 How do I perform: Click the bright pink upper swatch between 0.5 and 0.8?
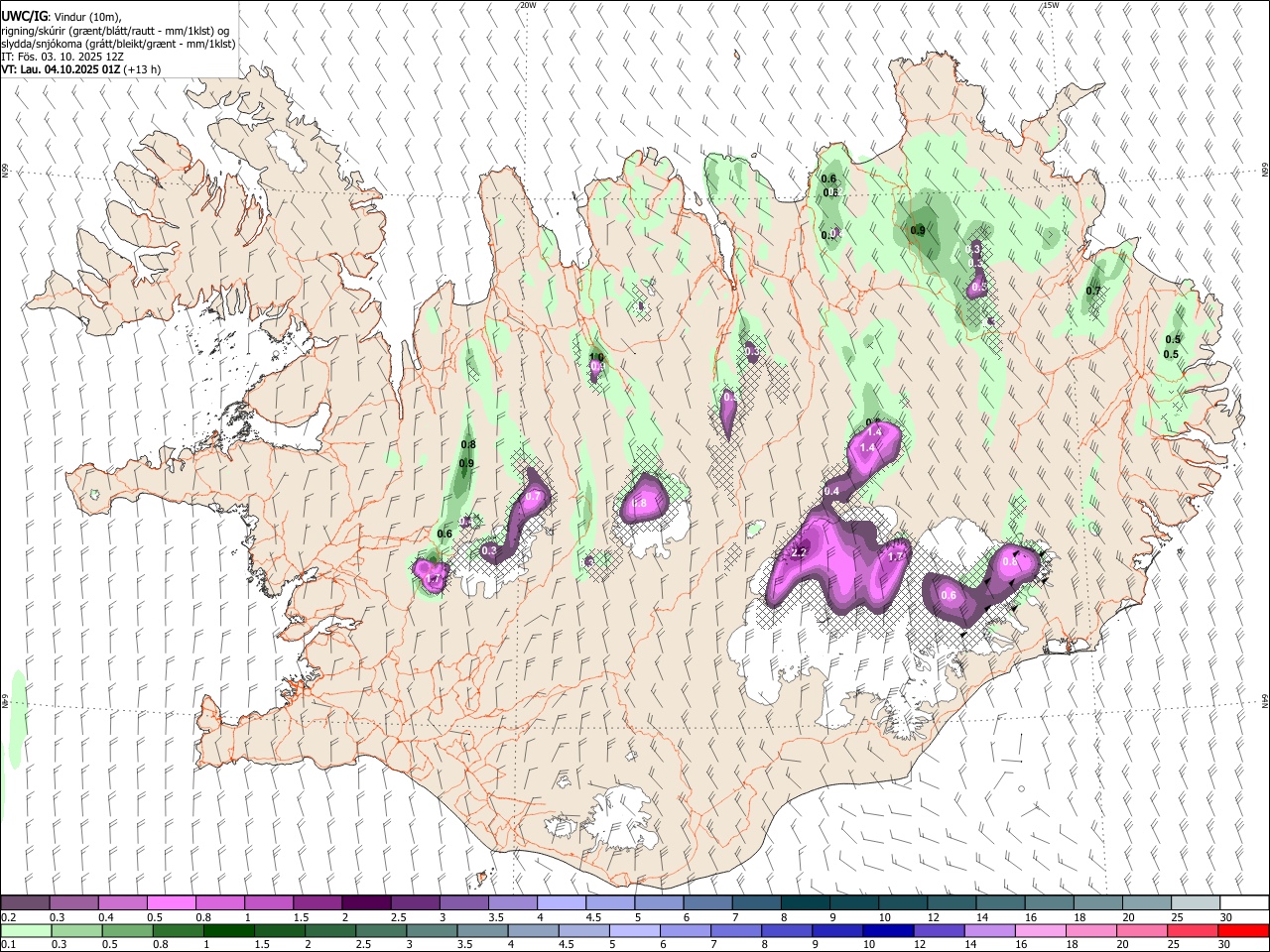(x=171, y=903)
